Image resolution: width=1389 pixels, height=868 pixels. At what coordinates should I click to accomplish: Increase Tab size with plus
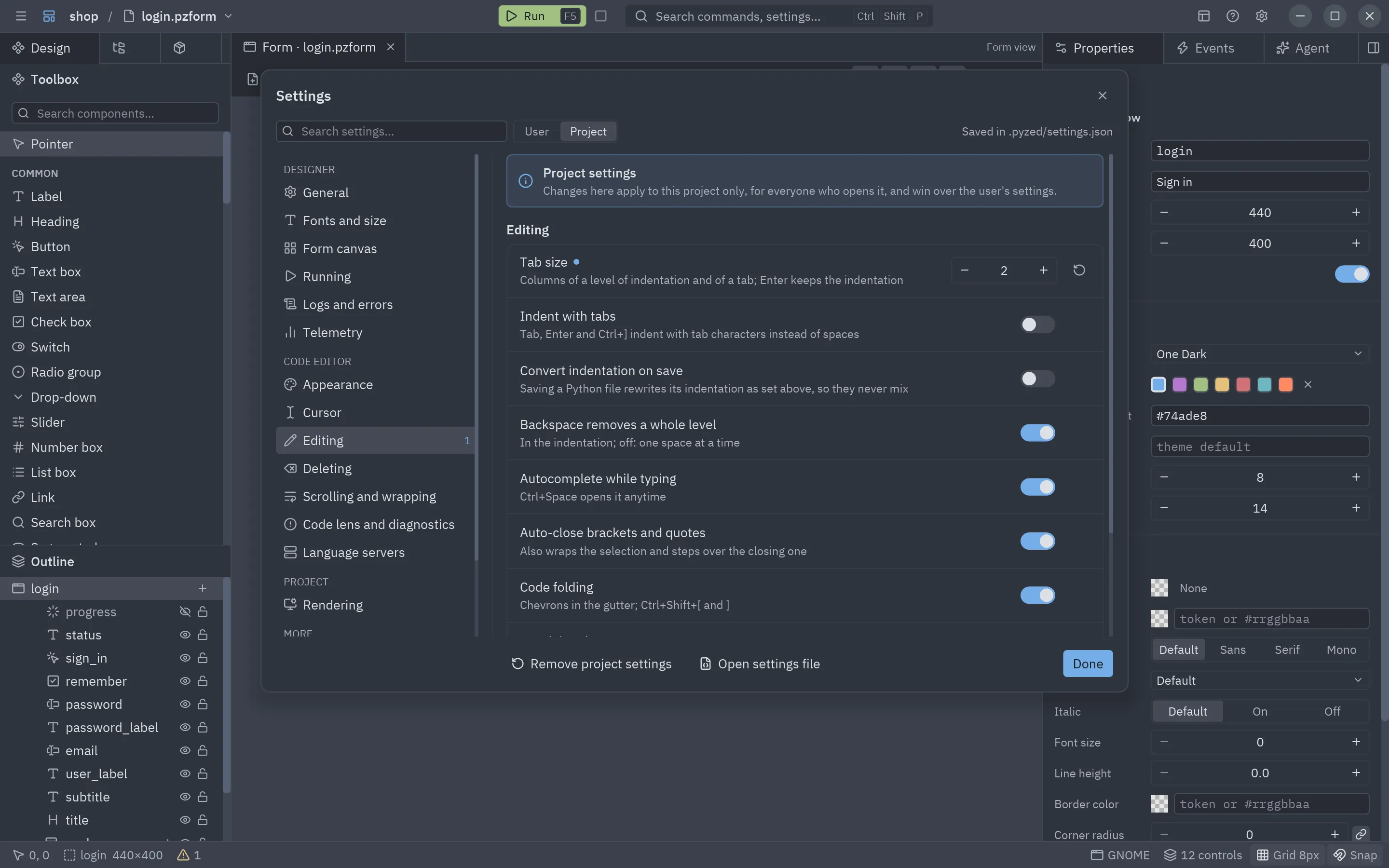click(1043, 271)
